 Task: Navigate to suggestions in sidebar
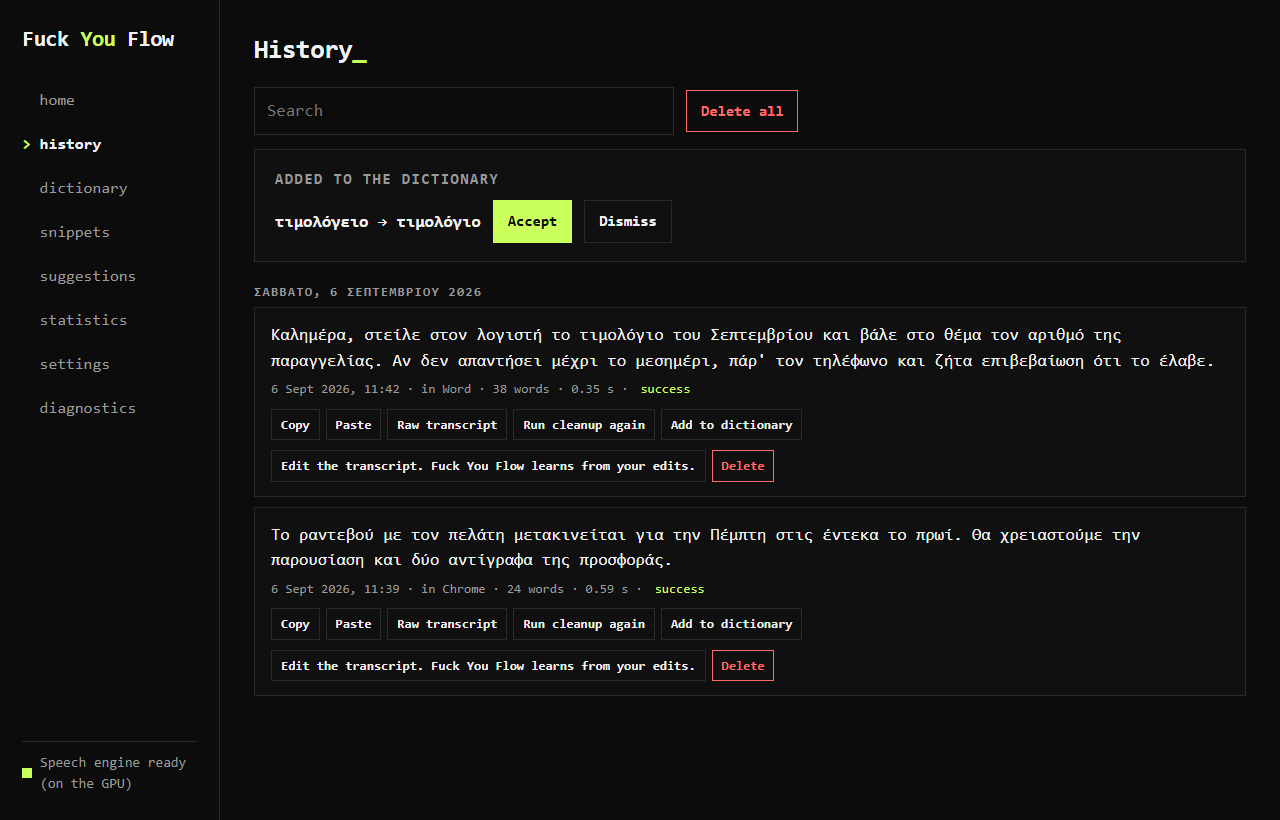tap(87, 276)
